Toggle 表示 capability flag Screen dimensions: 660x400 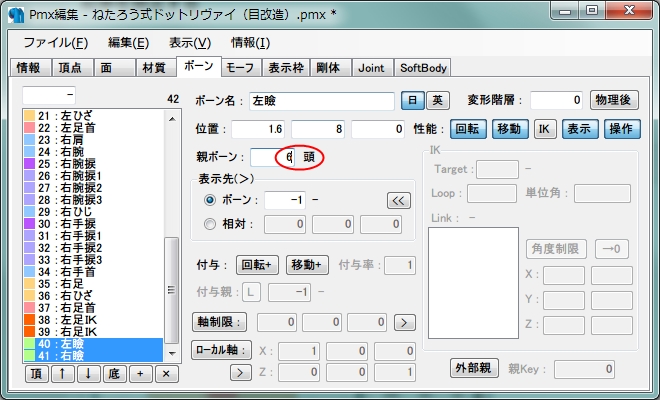[x=580, y=129]
